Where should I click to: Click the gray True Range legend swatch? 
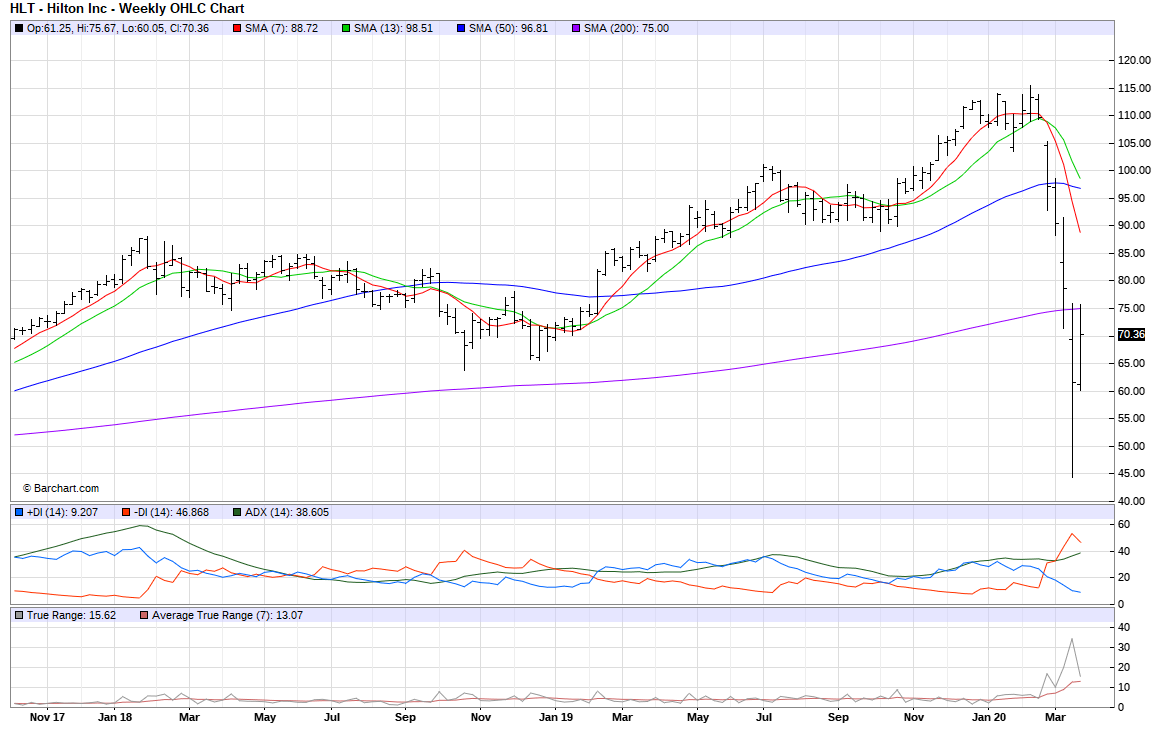(19, 615)
